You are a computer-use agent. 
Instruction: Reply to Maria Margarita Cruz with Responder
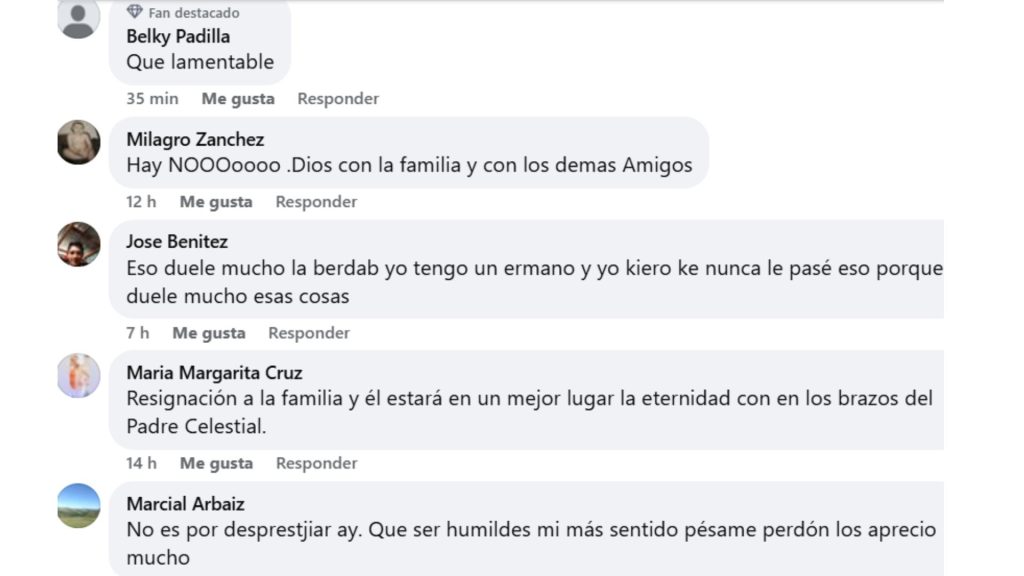point(316,463)
